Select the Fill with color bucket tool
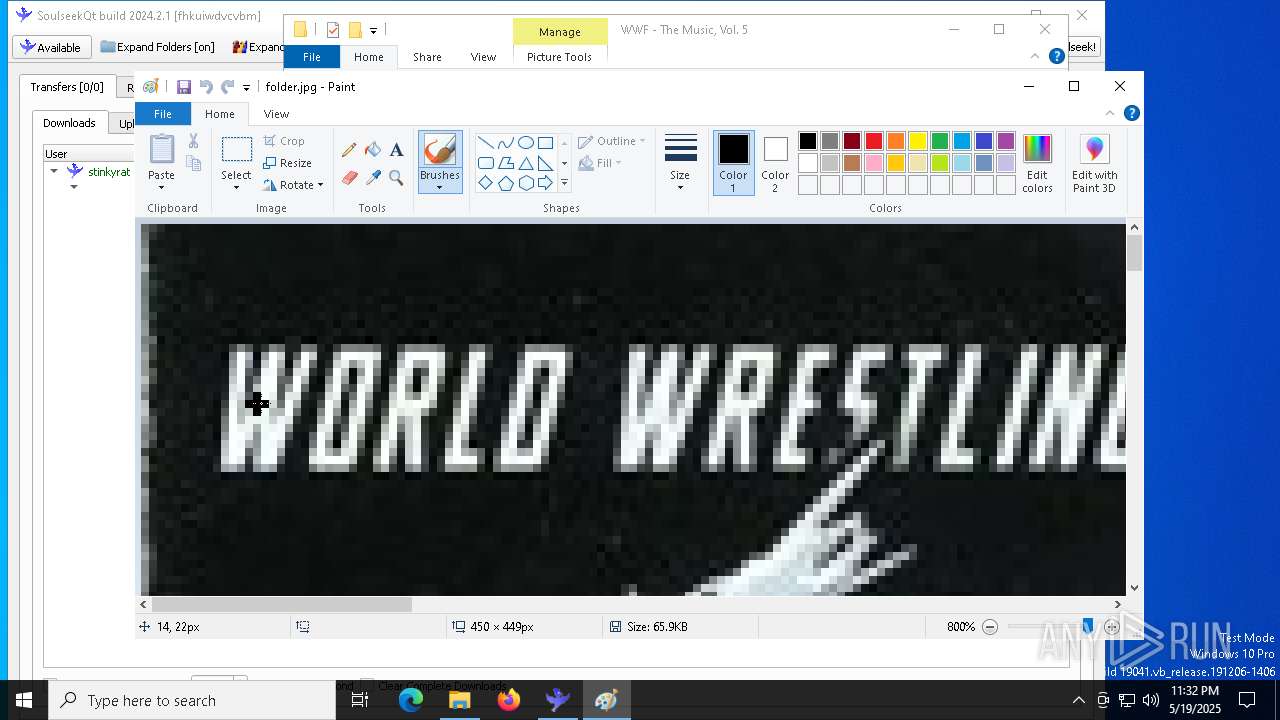Viewport: 1280px width, 720px height. 373,150
